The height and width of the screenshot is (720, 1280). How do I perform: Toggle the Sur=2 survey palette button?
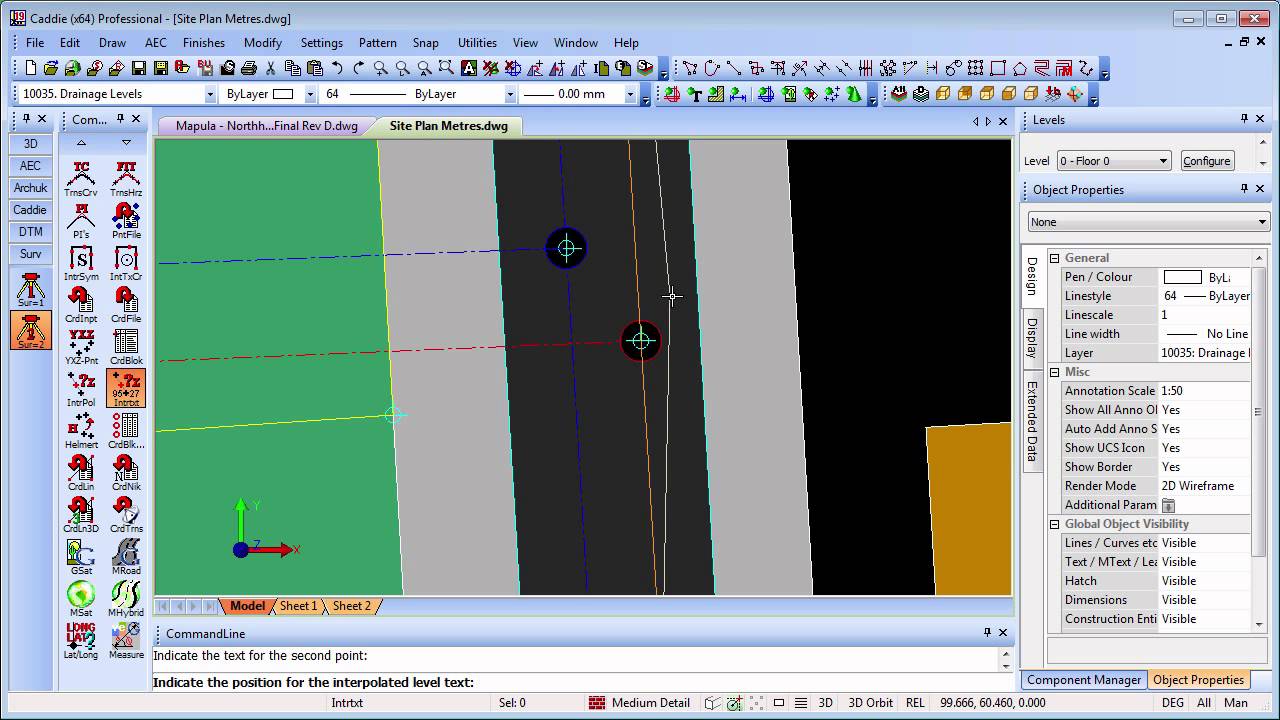coord(31,330)
